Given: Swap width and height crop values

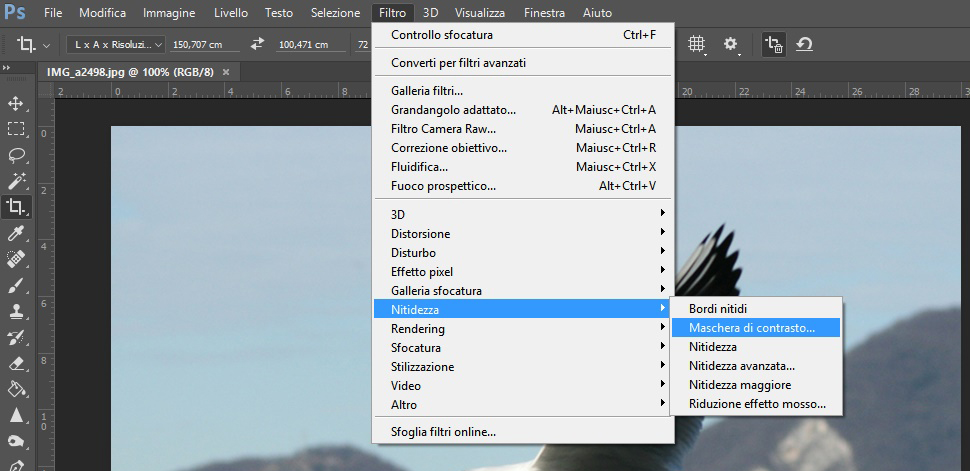Looking at the screenshot, I should point(257,44).
